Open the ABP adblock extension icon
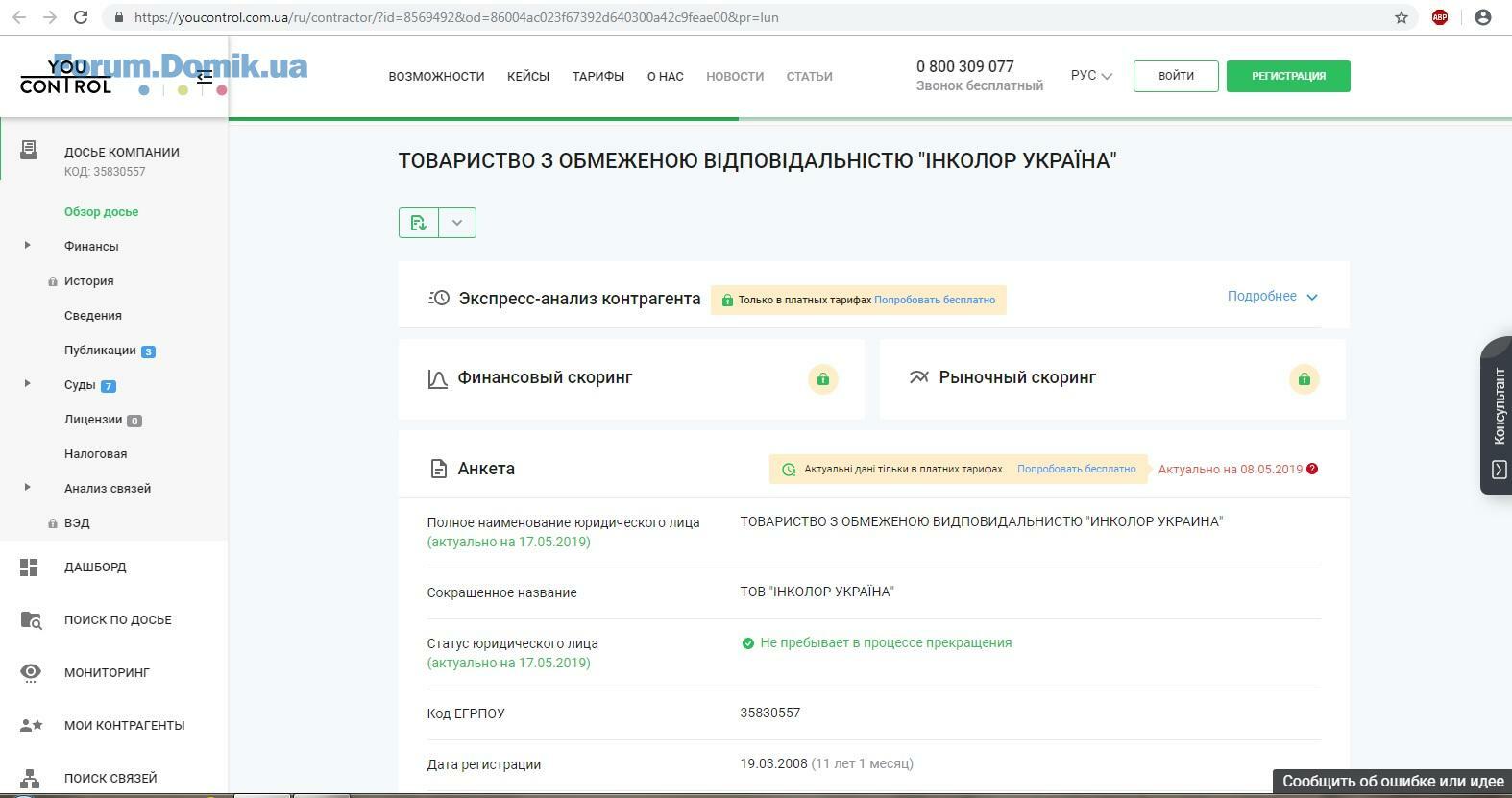1512x798 pixels. tap(1440, 17)
